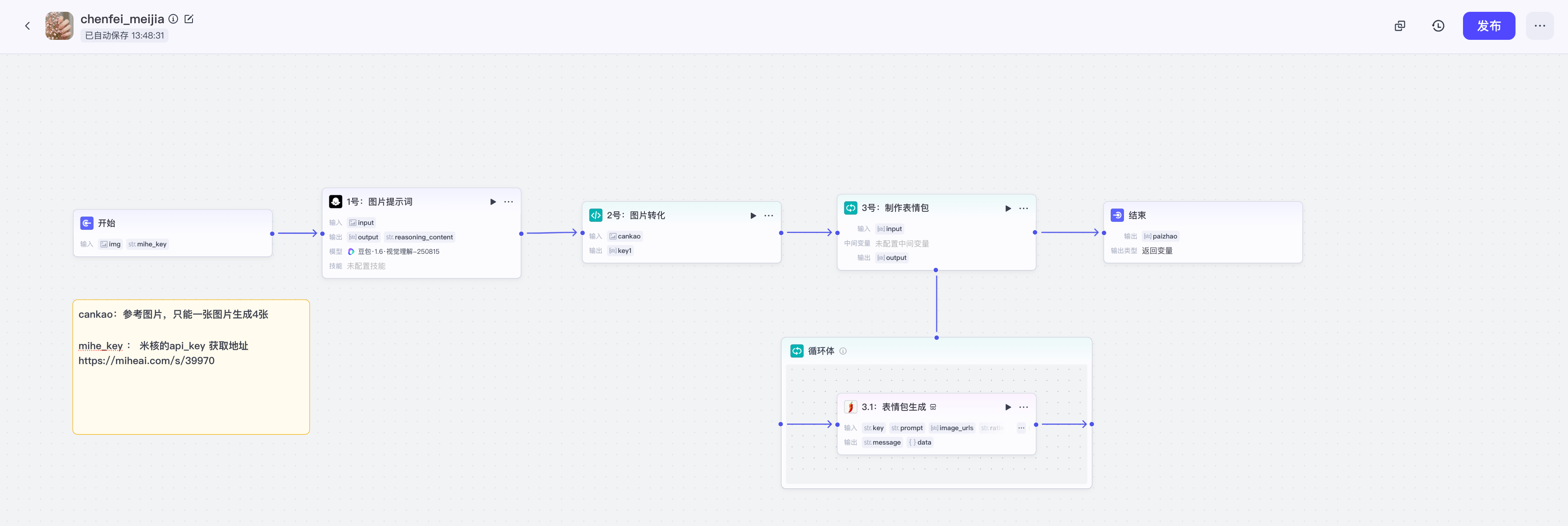1568x526 pixels.
Task: Click the info icon next to chenfei_meijia
Action: [x=174, y=19]
